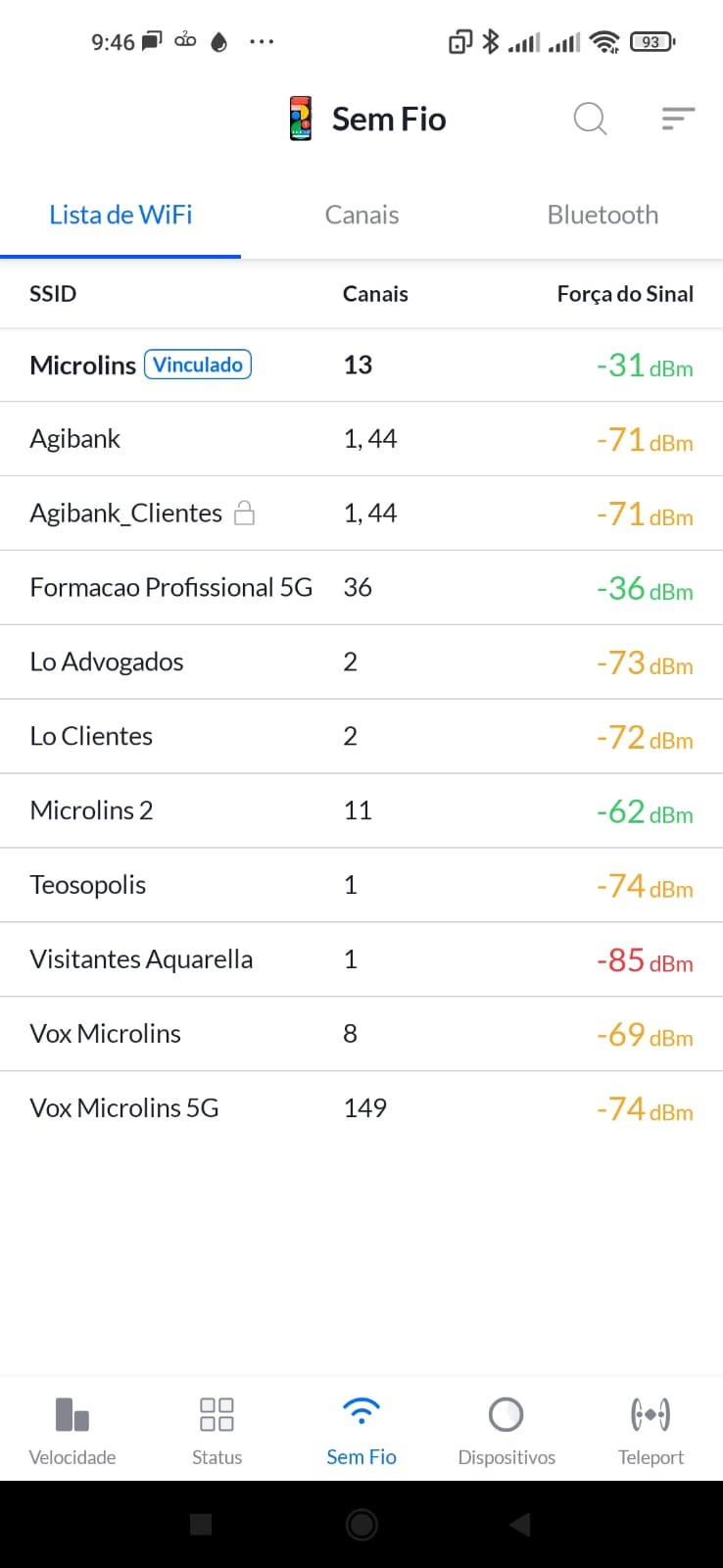Screen dimensions: 723x1568
Task: Open the sort filter icon
Action: (x=678, y=119)
